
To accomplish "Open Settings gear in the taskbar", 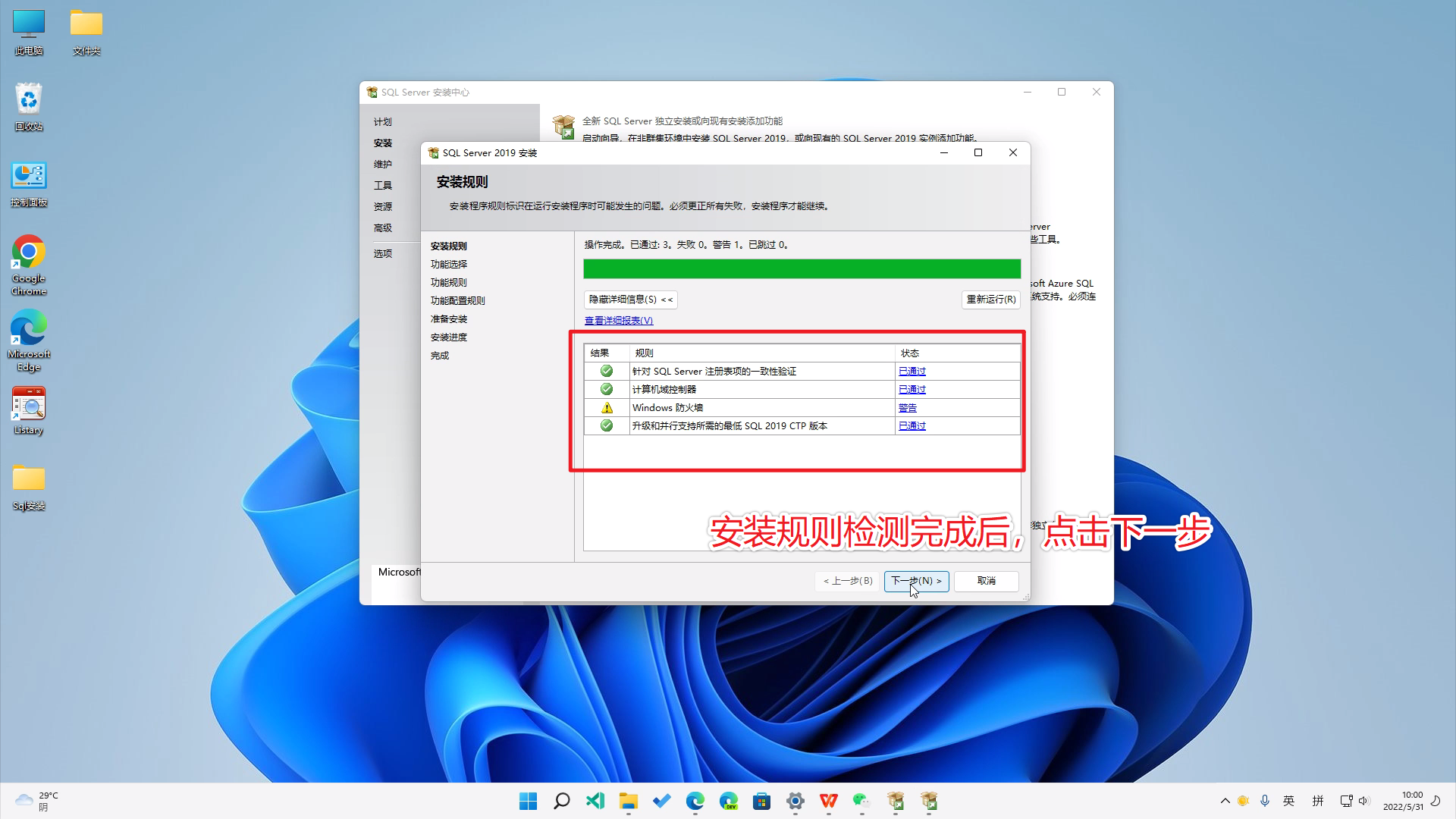I will click(795, 801).
